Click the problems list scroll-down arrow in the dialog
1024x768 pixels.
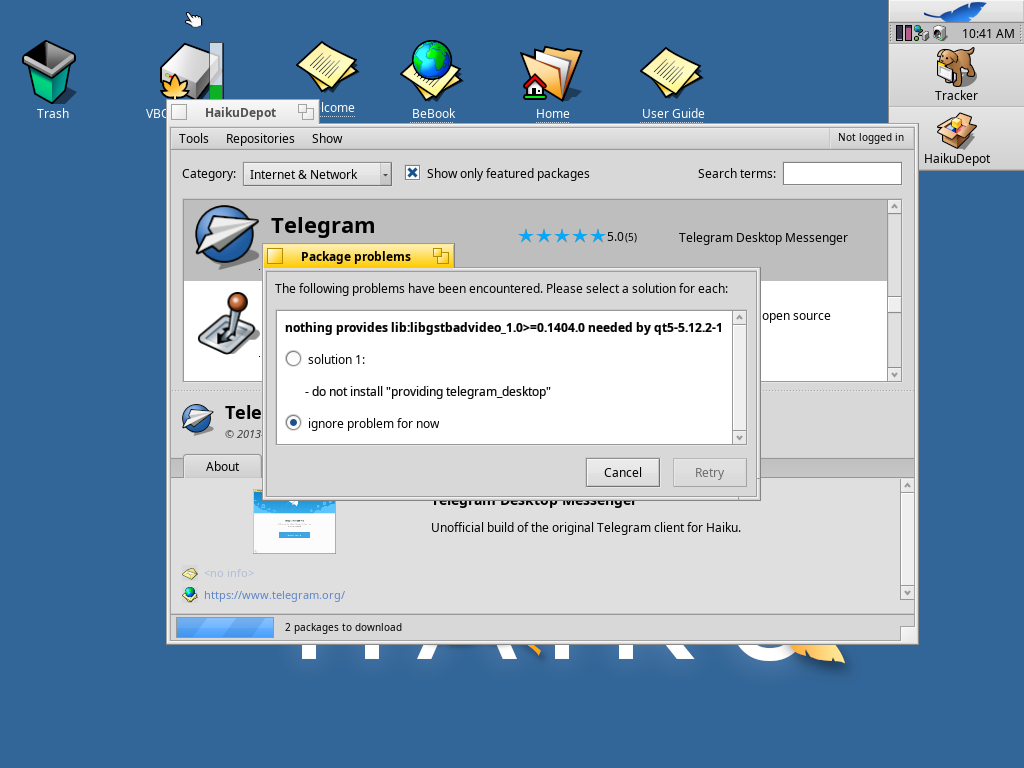click(x=739, y=438)
